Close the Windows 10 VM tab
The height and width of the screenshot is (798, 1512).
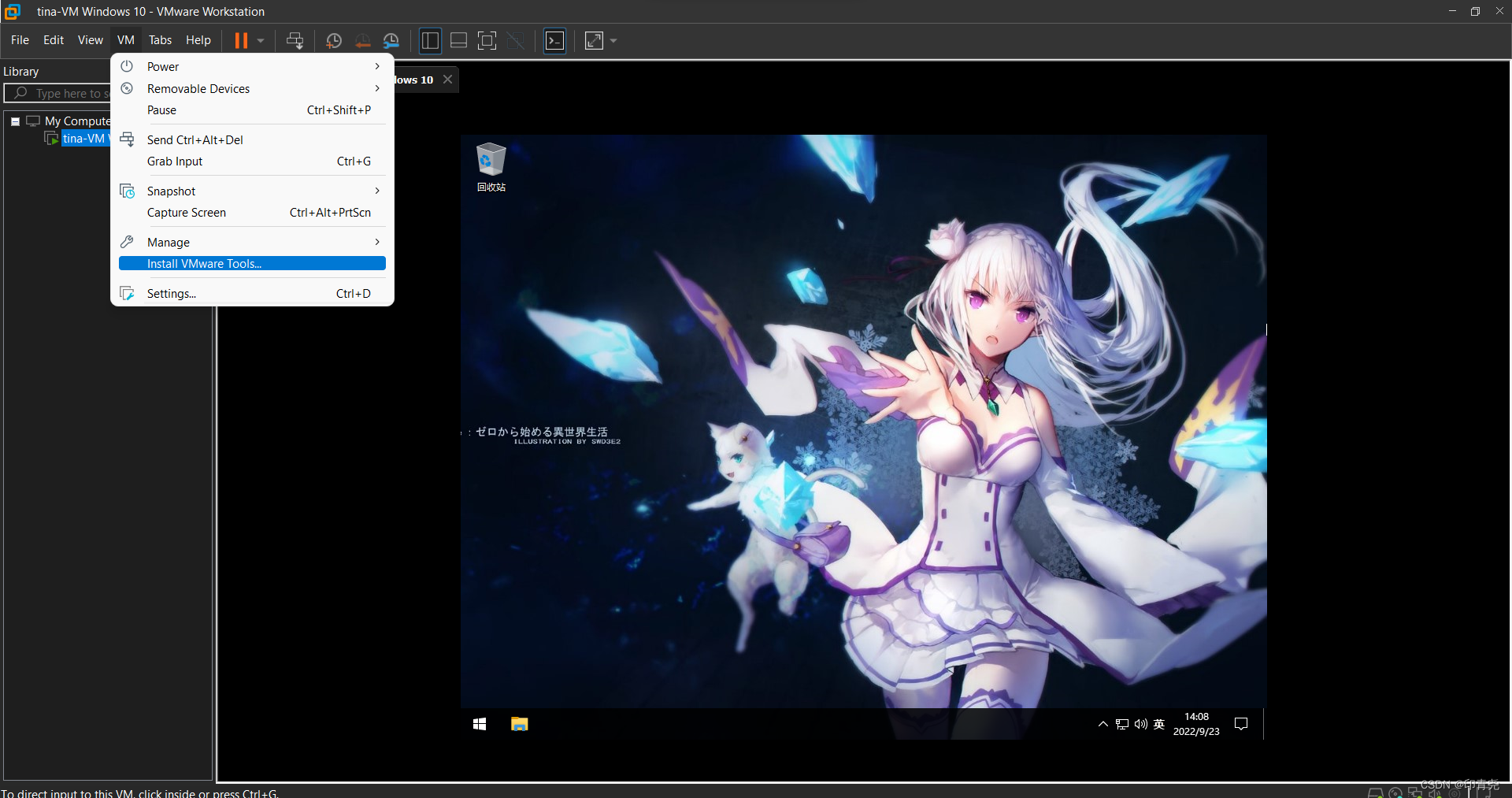pos(447,80)
